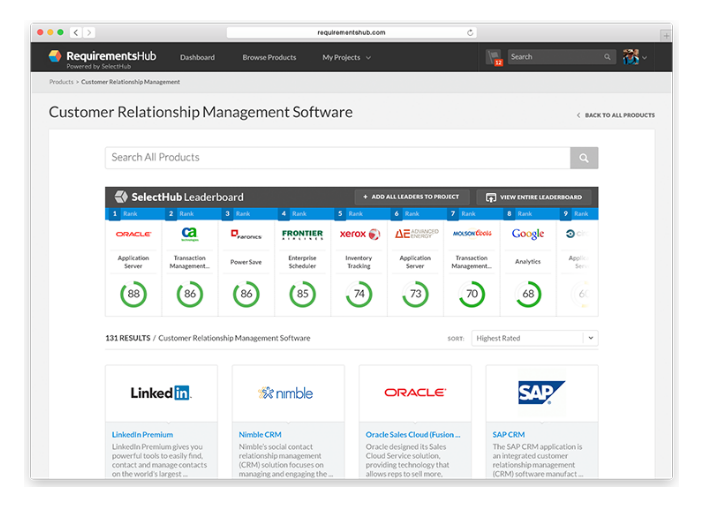Open the Dashboard menu item
Image resolution: width=717 pixels, height=510 pixels.
coord(197,58)
